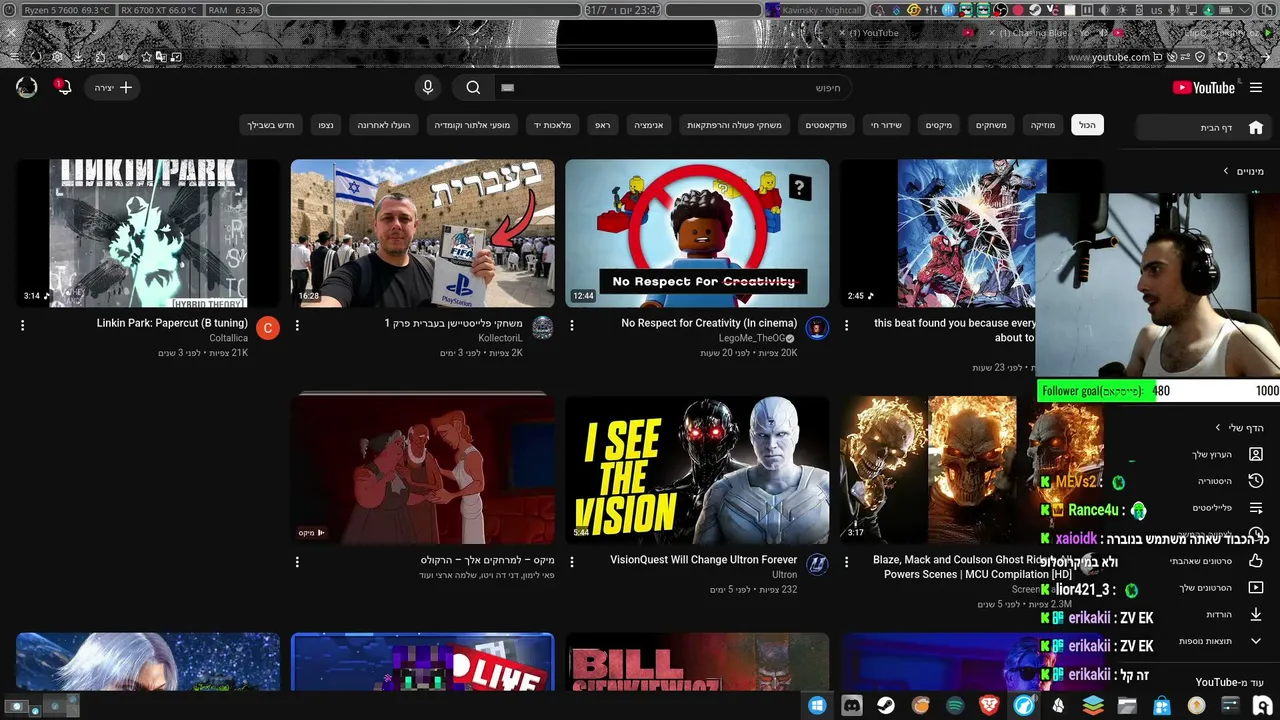1280x720 pixels.
Task: Open Spotify from the taskbar
Action: coord(955,706)
